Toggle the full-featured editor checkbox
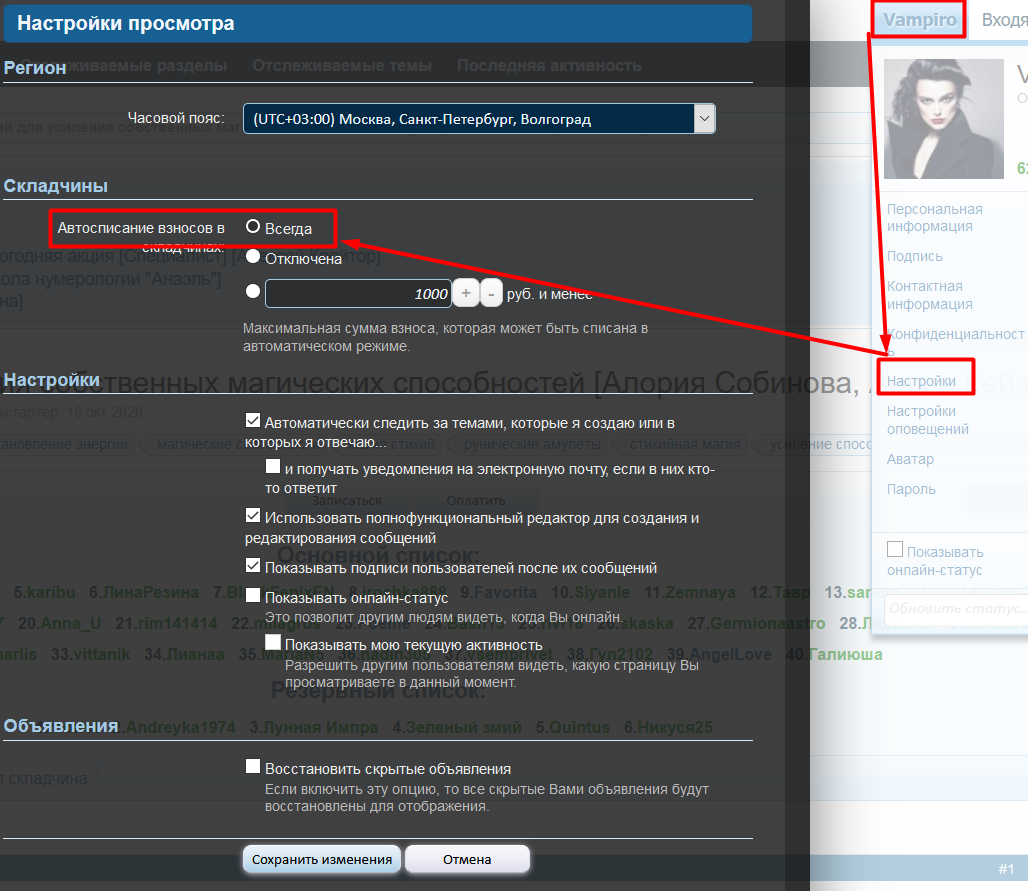1028x891 pixels. 253,516
